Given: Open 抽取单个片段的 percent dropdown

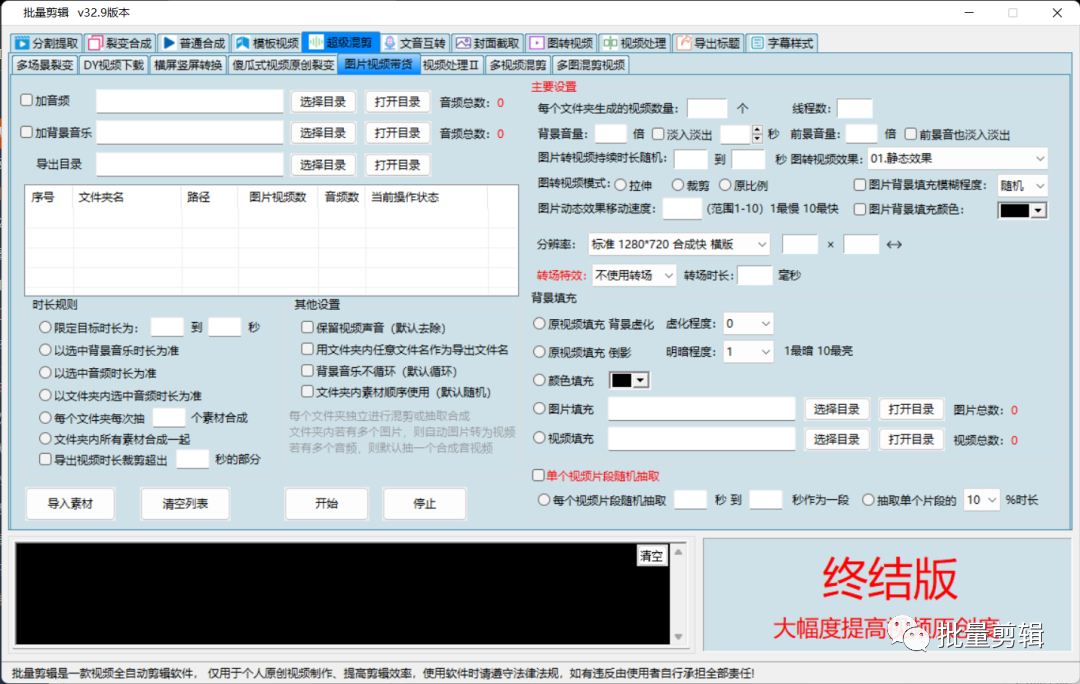Looking at the screenshot, I should (982, 500).
